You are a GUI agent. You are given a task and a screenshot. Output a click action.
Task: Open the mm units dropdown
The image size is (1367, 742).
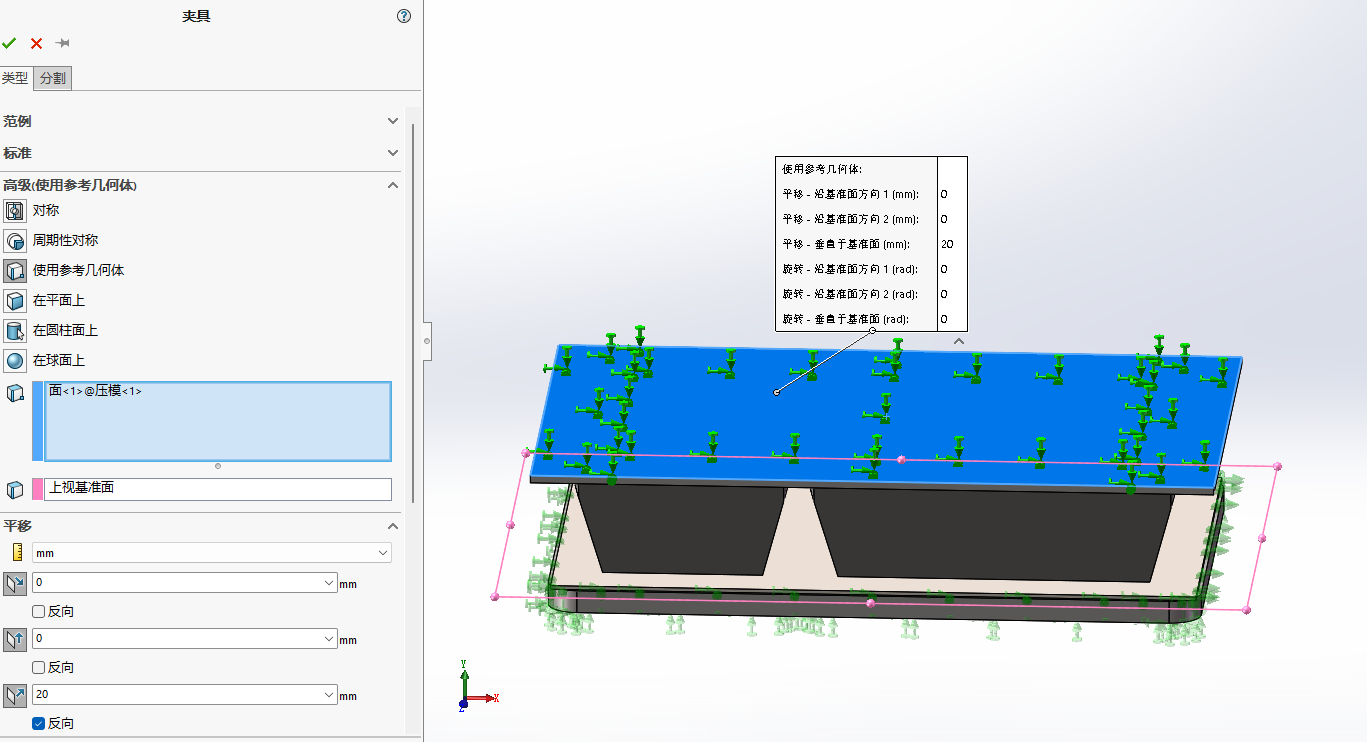coord(384,552)
